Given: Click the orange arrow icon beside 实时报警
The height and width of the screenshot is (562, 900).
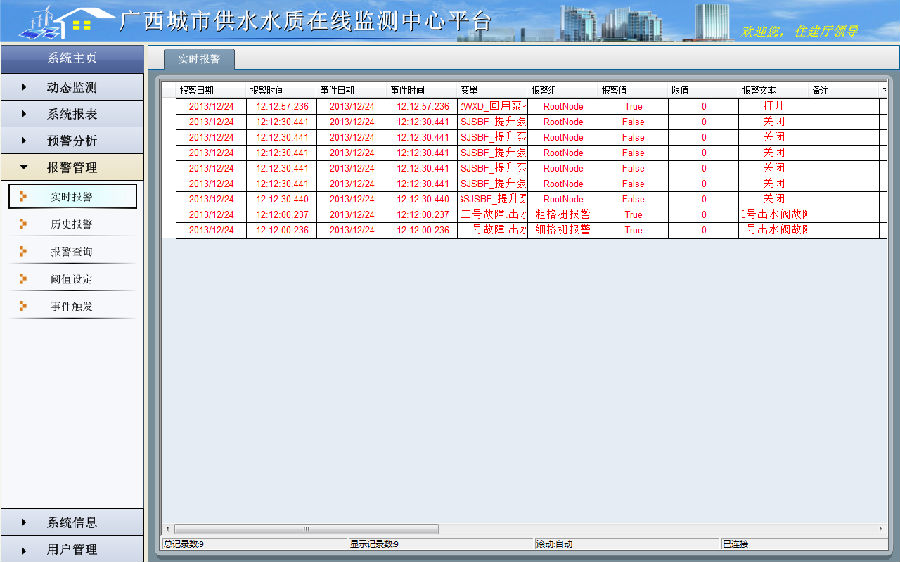Looking at the screenshot, I should click(23, 196).
